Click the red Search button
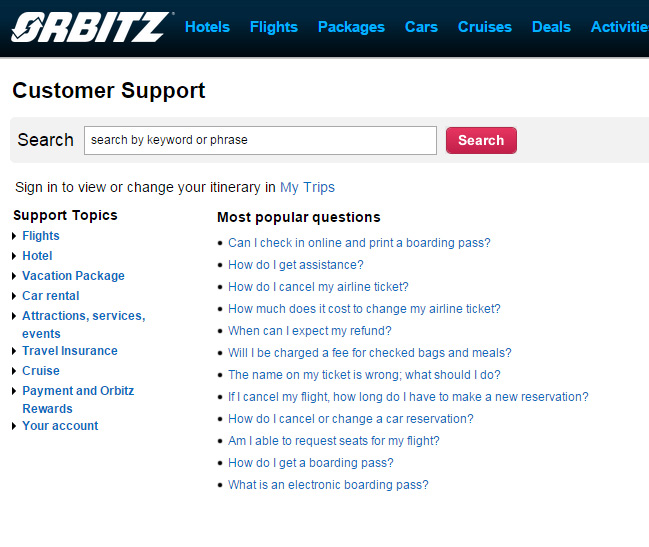The width and height of the screenshot is (649, 547). (481, 140)
